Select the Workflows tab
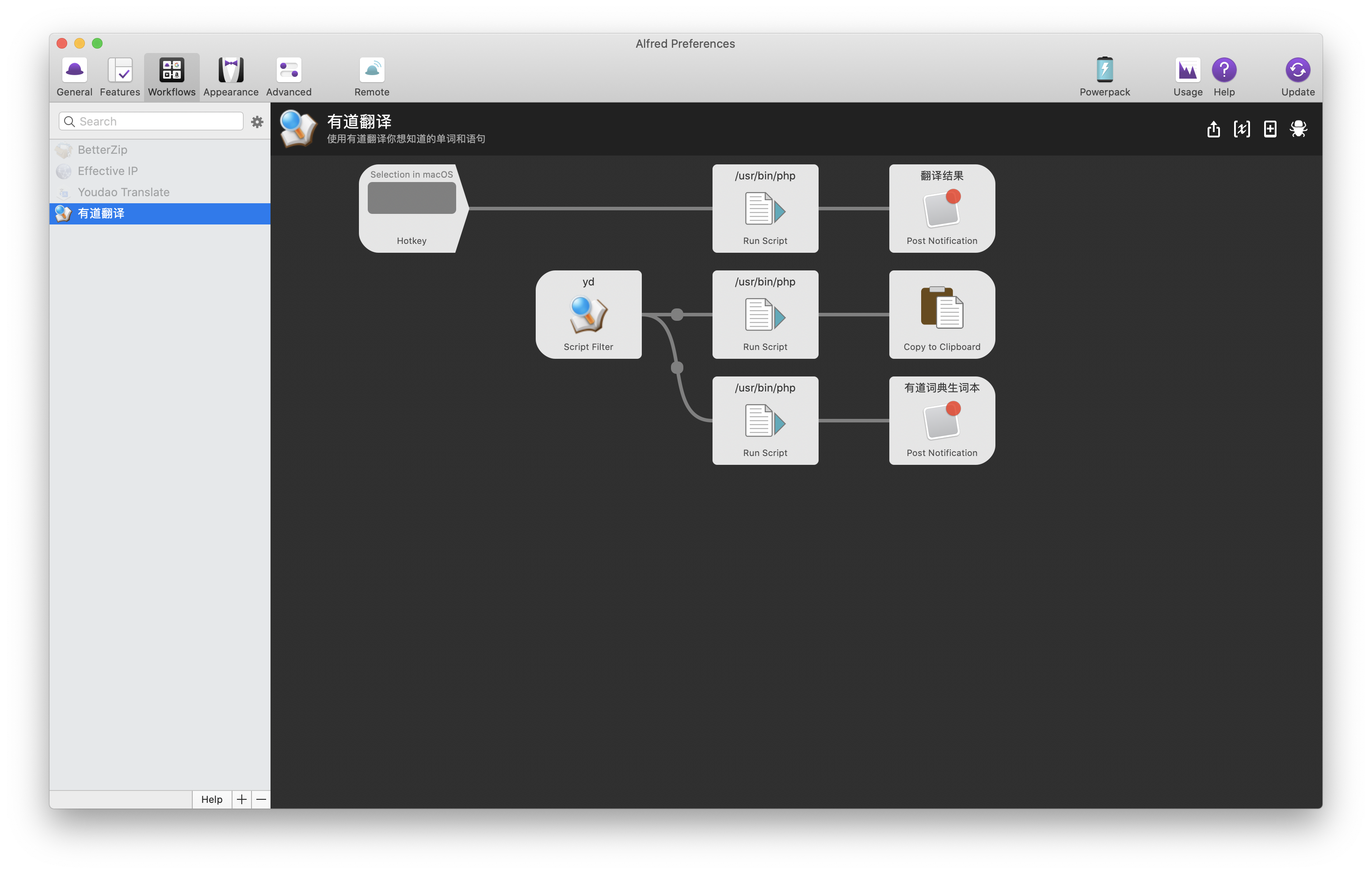The image size is (1372, 874). [x=171, y=77]
